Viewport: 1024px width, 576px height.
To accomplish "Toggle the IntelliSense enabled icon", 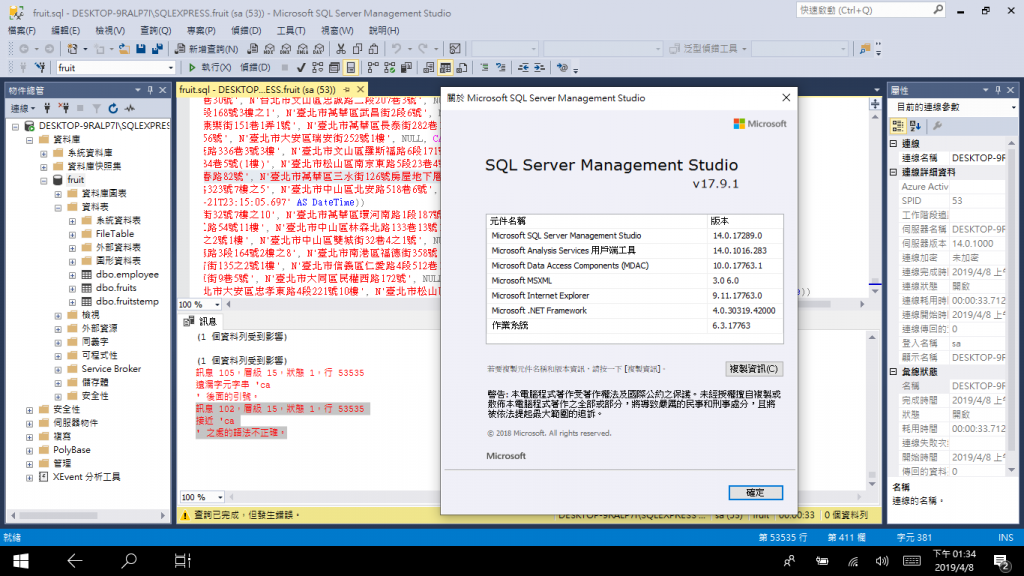I will tap(351, 67).
